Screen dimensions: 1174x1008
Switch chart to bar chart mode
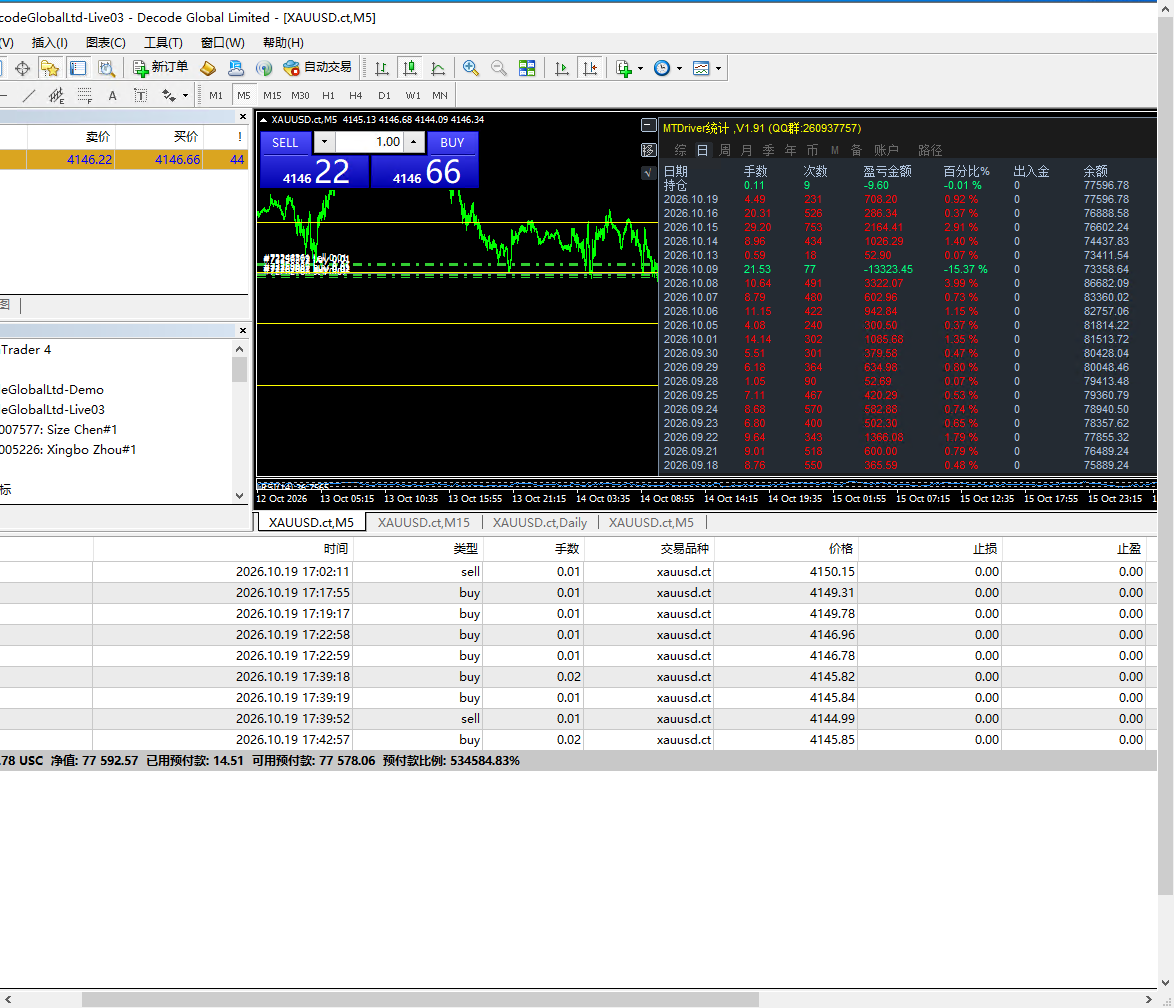382,68
